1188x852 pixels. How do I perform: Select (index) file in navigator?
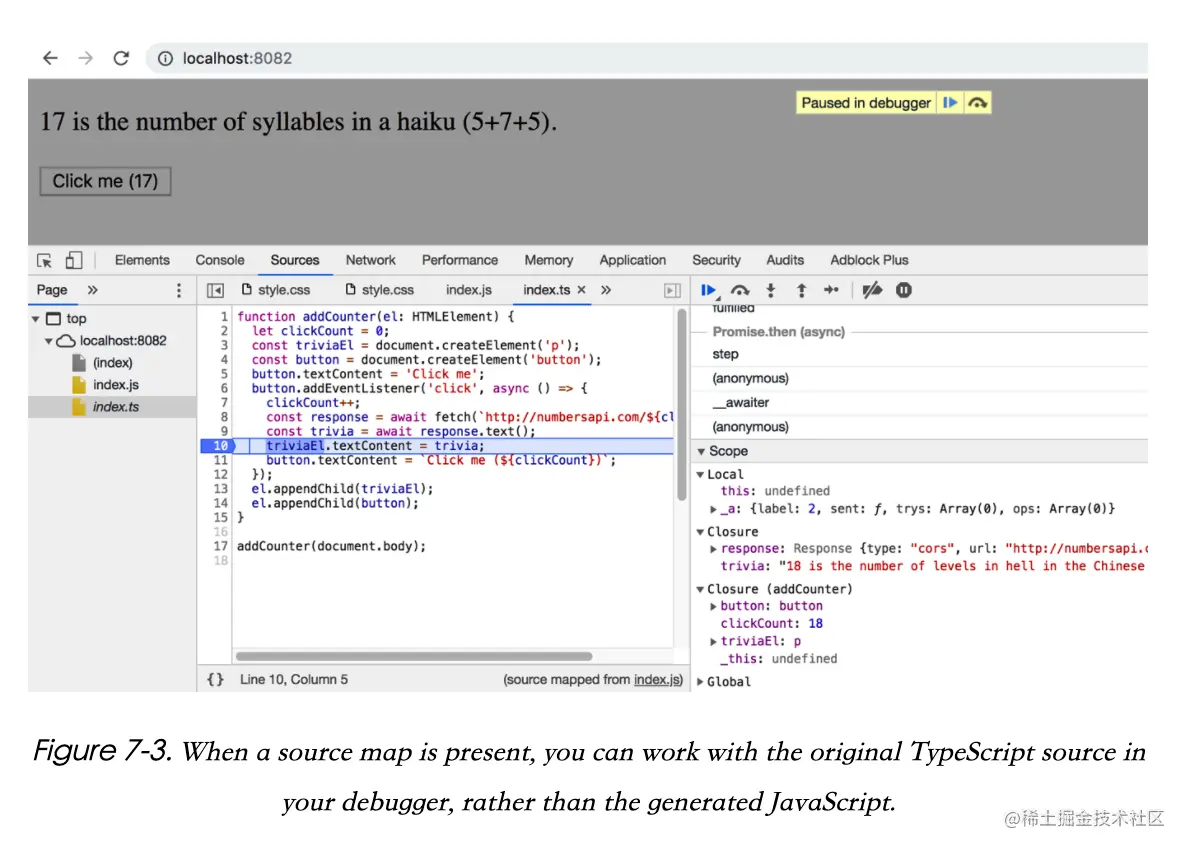pyautogui.click(x=112, y=363)
